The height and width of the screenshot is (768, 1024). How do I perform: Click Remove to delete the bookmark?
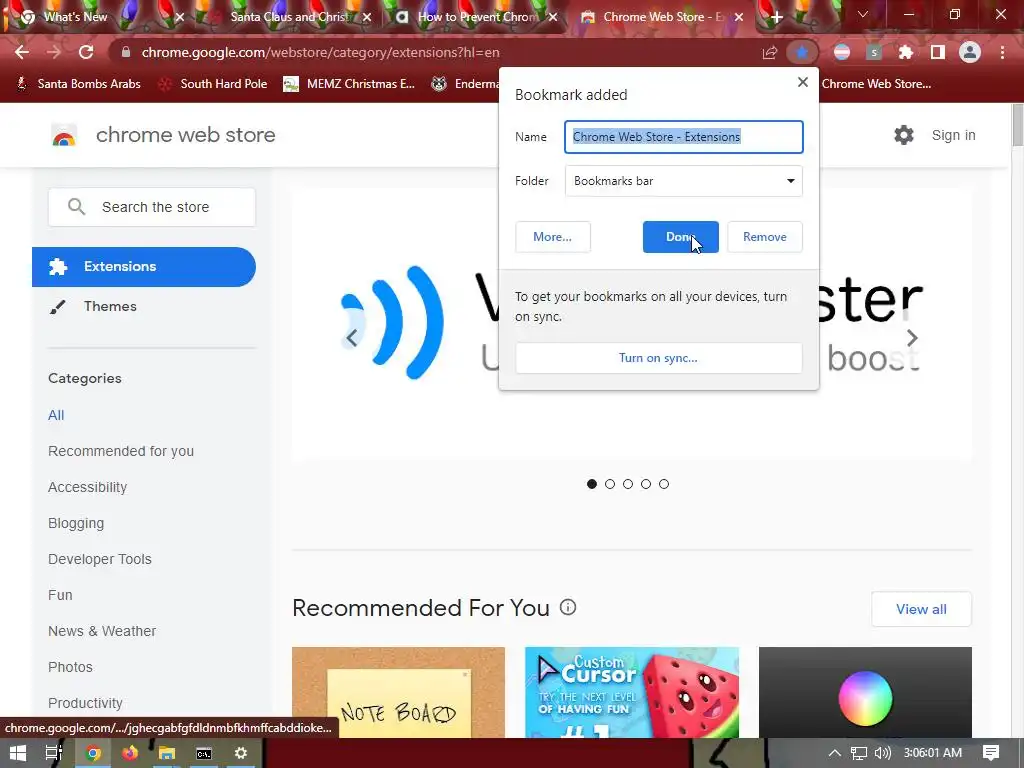pos(765,237)
